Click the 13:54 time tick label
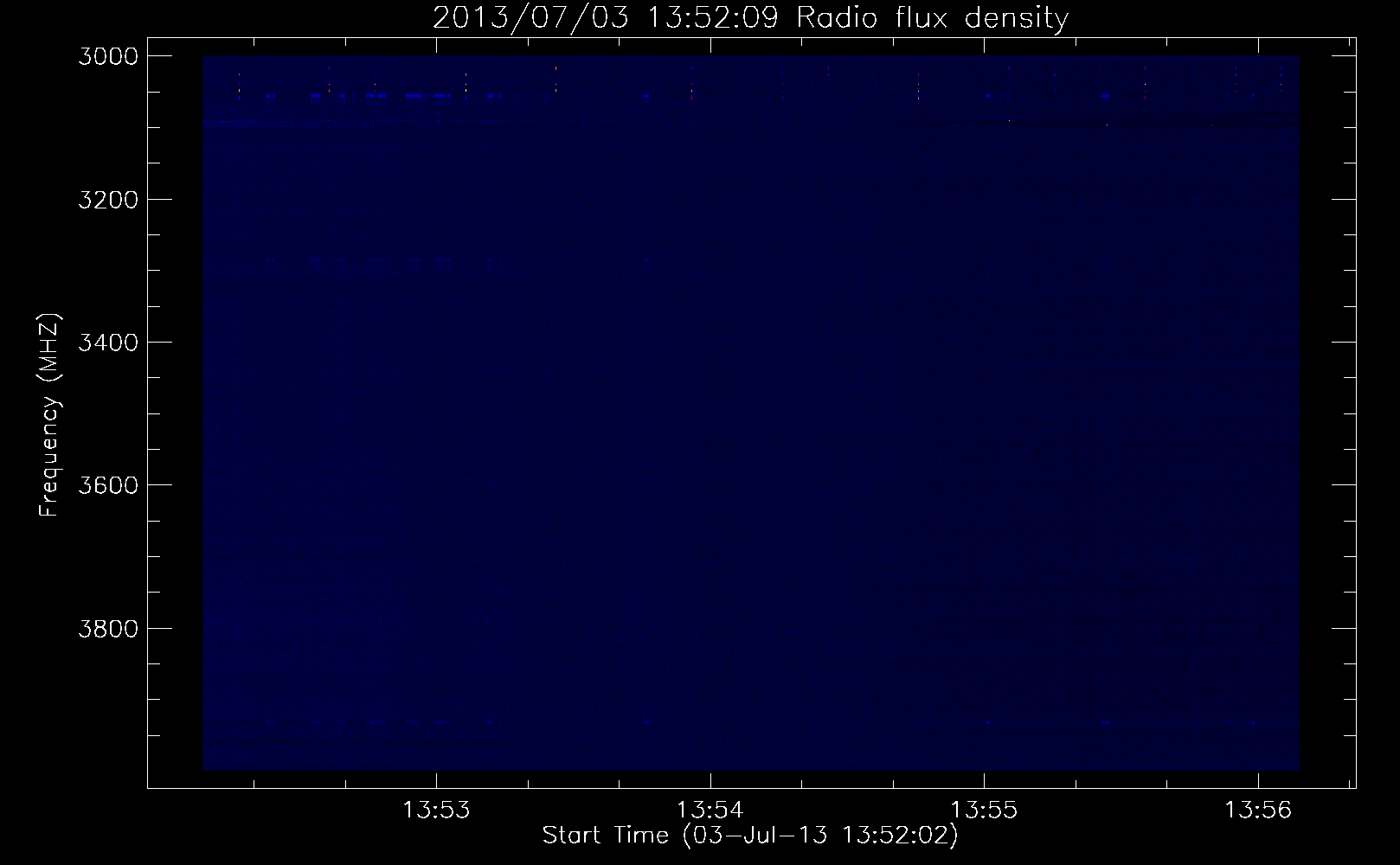 711,810
